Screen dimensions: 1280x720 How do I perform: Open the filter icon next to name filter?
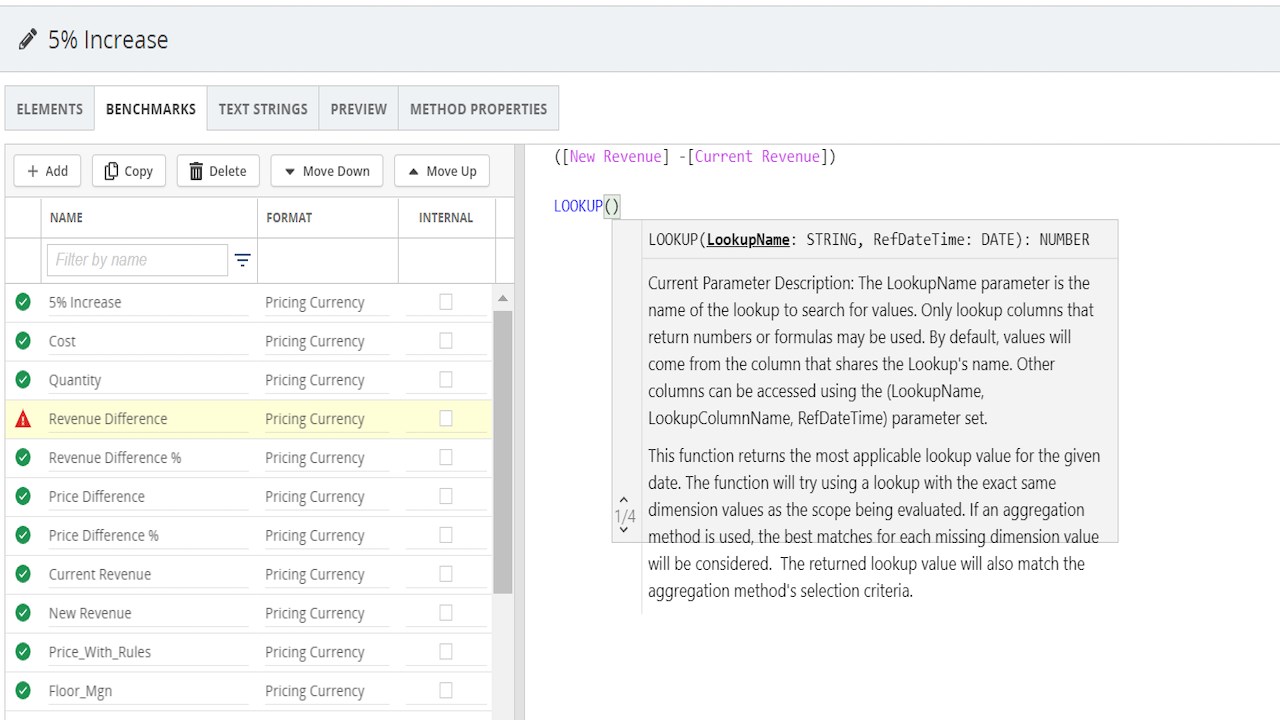(242, 260)
